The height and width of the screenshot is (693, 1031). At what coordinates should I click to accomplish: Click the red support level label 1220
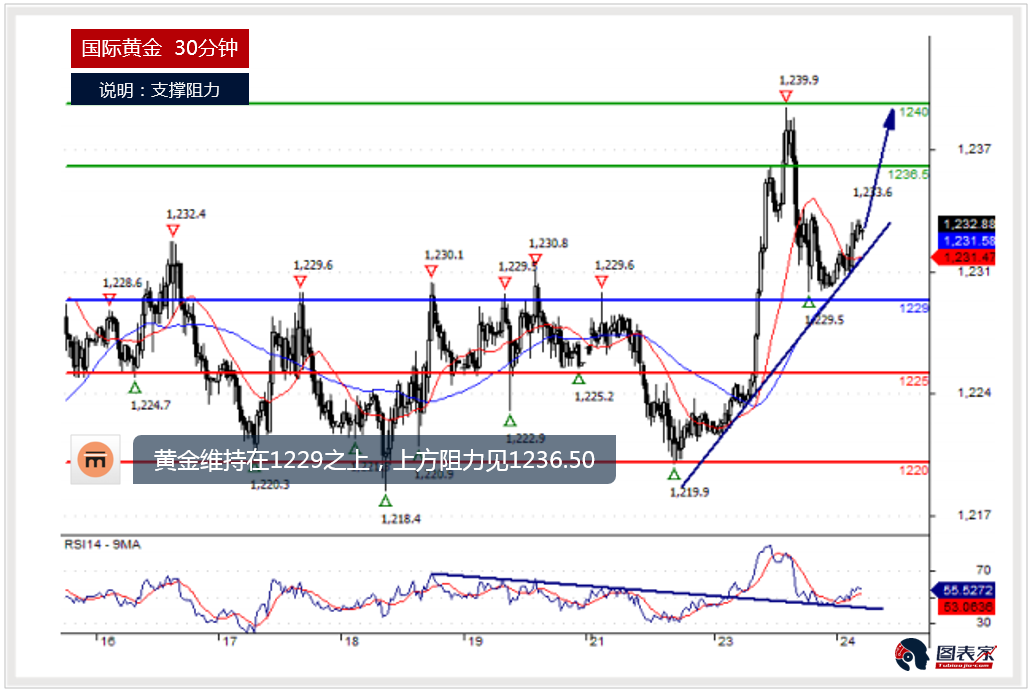coord(914,470)
